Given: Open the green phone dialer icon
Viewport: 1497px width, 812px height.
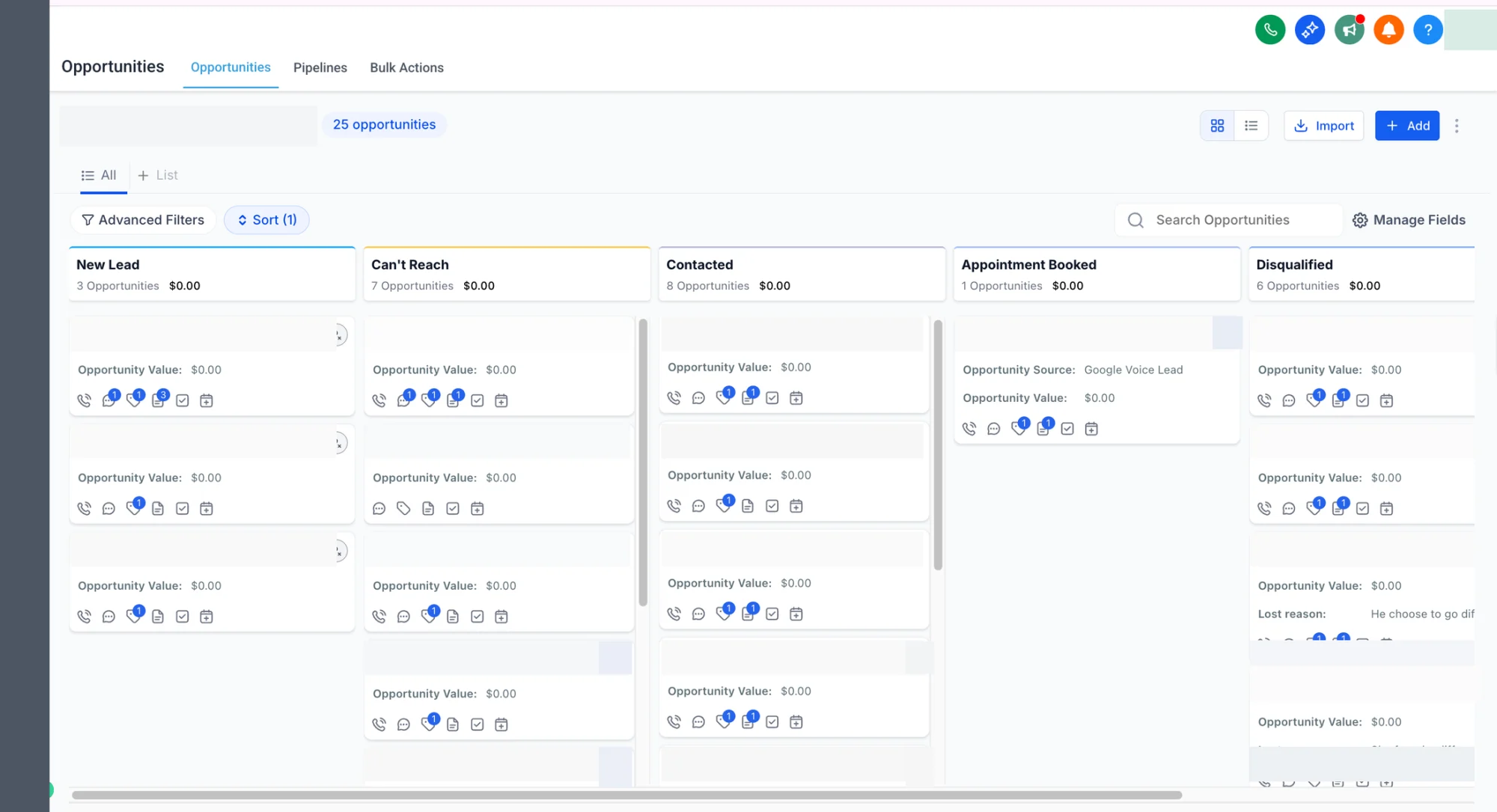Looking at the screenshot, I should (1269, 30).
